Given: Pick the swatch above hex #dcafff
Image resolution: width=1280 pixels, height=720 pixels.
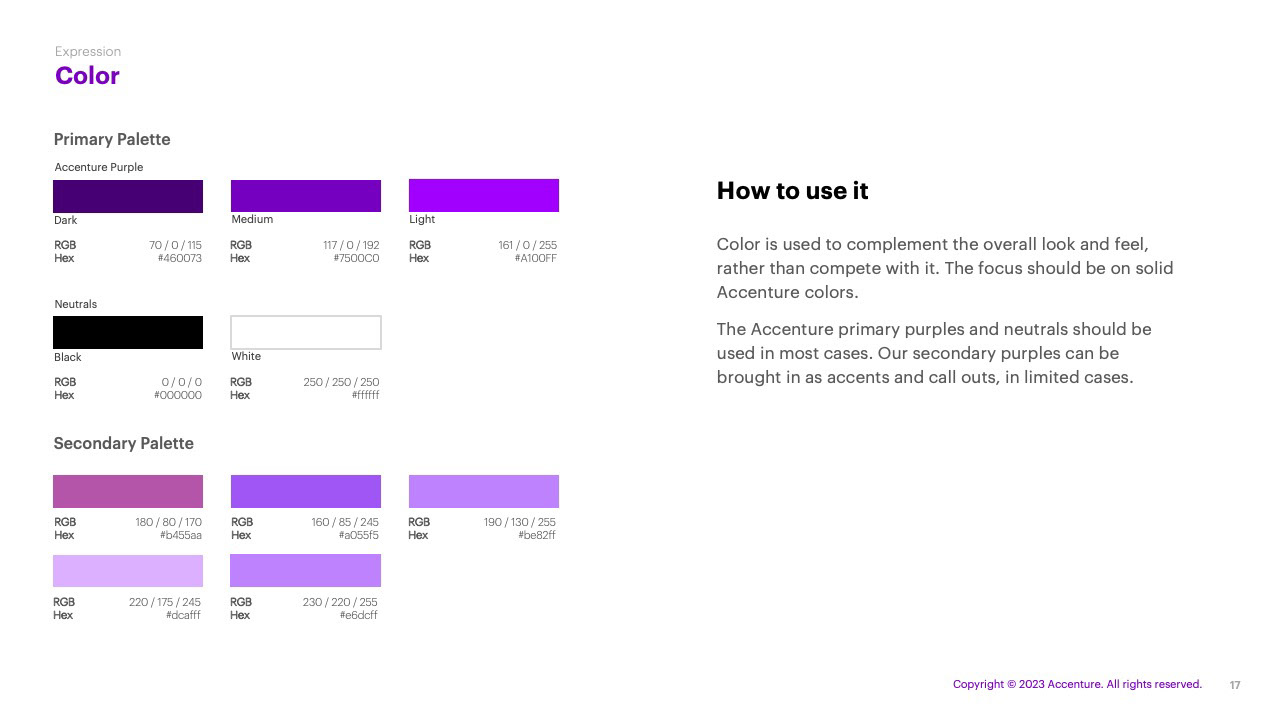Looking at the screenshot, I should click(128, 571).
